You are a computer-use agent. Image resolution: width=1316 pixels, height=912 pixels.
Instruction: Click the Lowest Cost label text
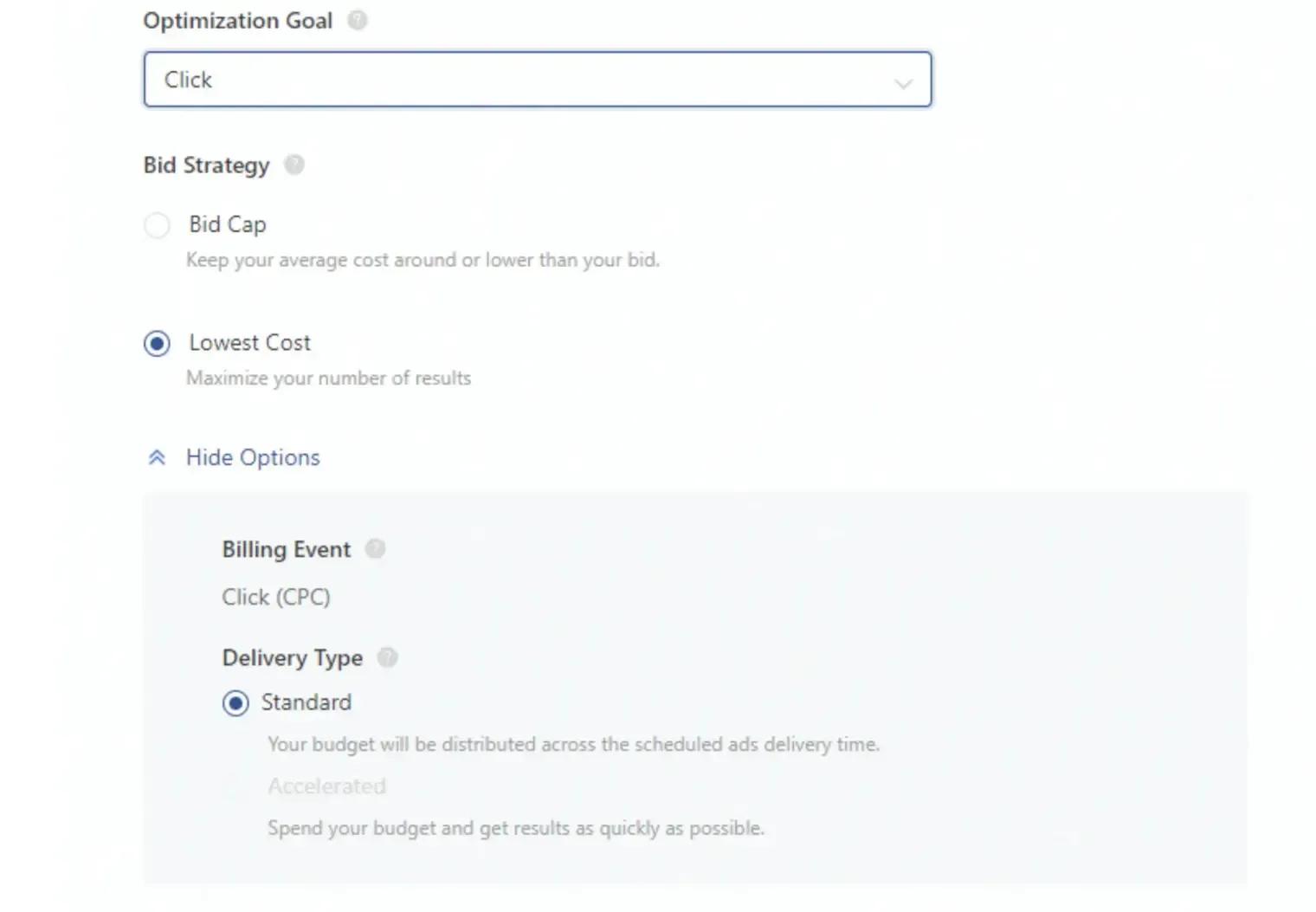(249, 343)
